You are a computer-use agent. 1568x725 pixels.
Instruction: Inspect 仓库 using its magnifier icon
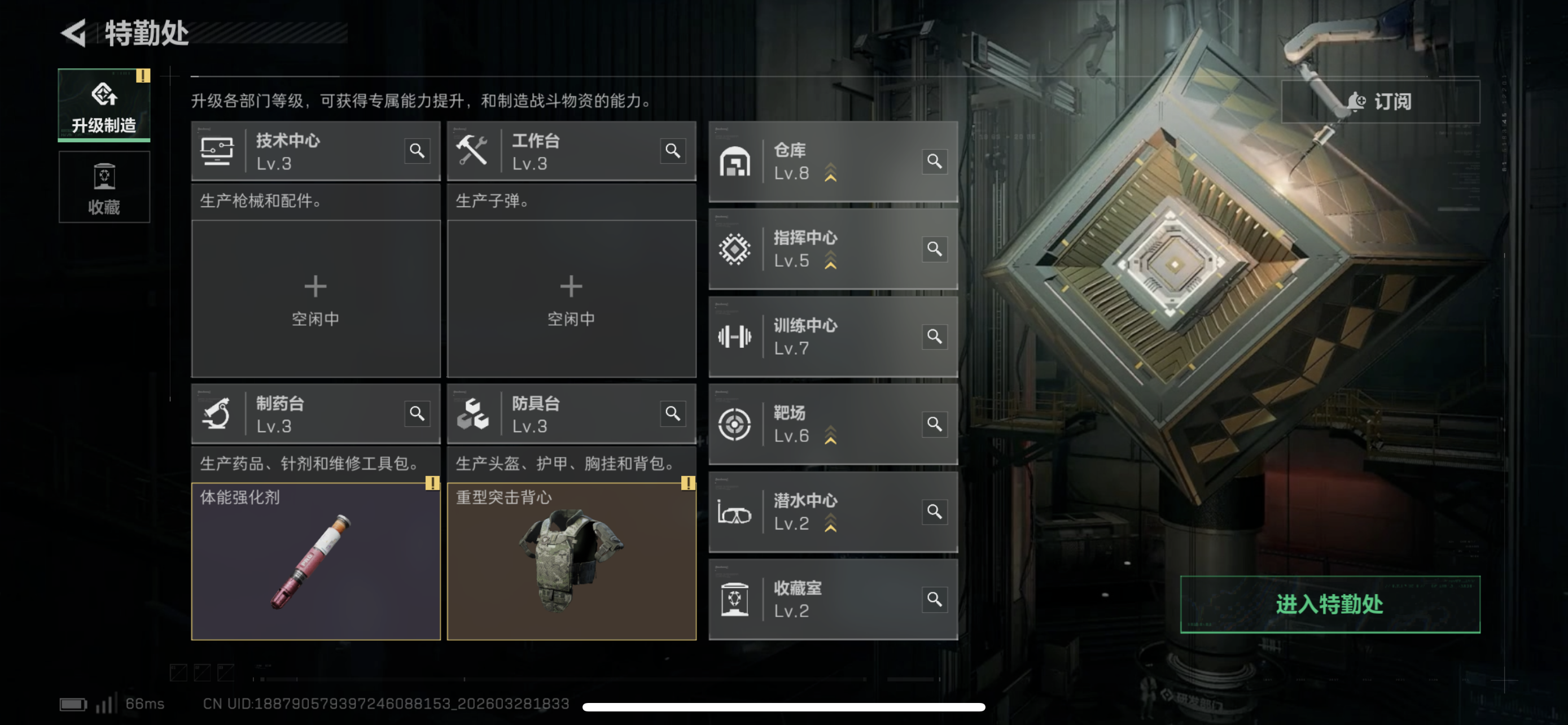[x=934, y=161]
